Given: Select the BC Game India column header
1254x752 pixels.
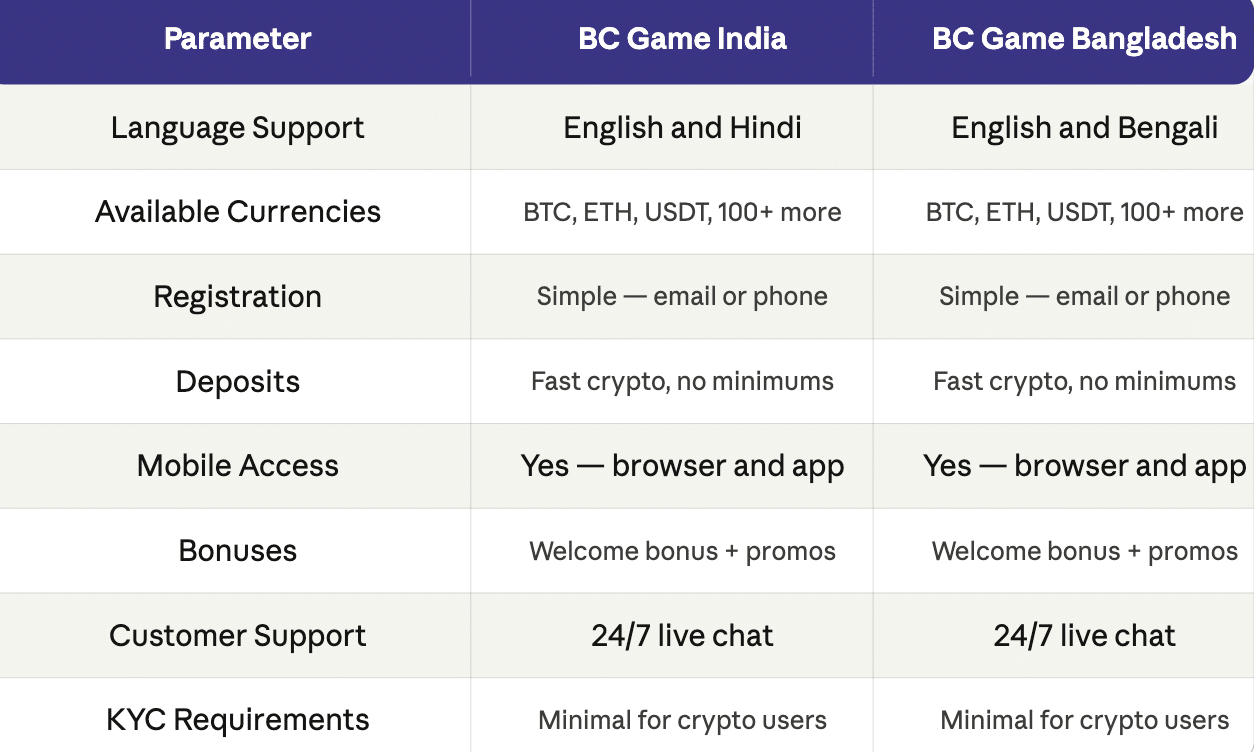Looking at the screenshot, I should 682,39.
